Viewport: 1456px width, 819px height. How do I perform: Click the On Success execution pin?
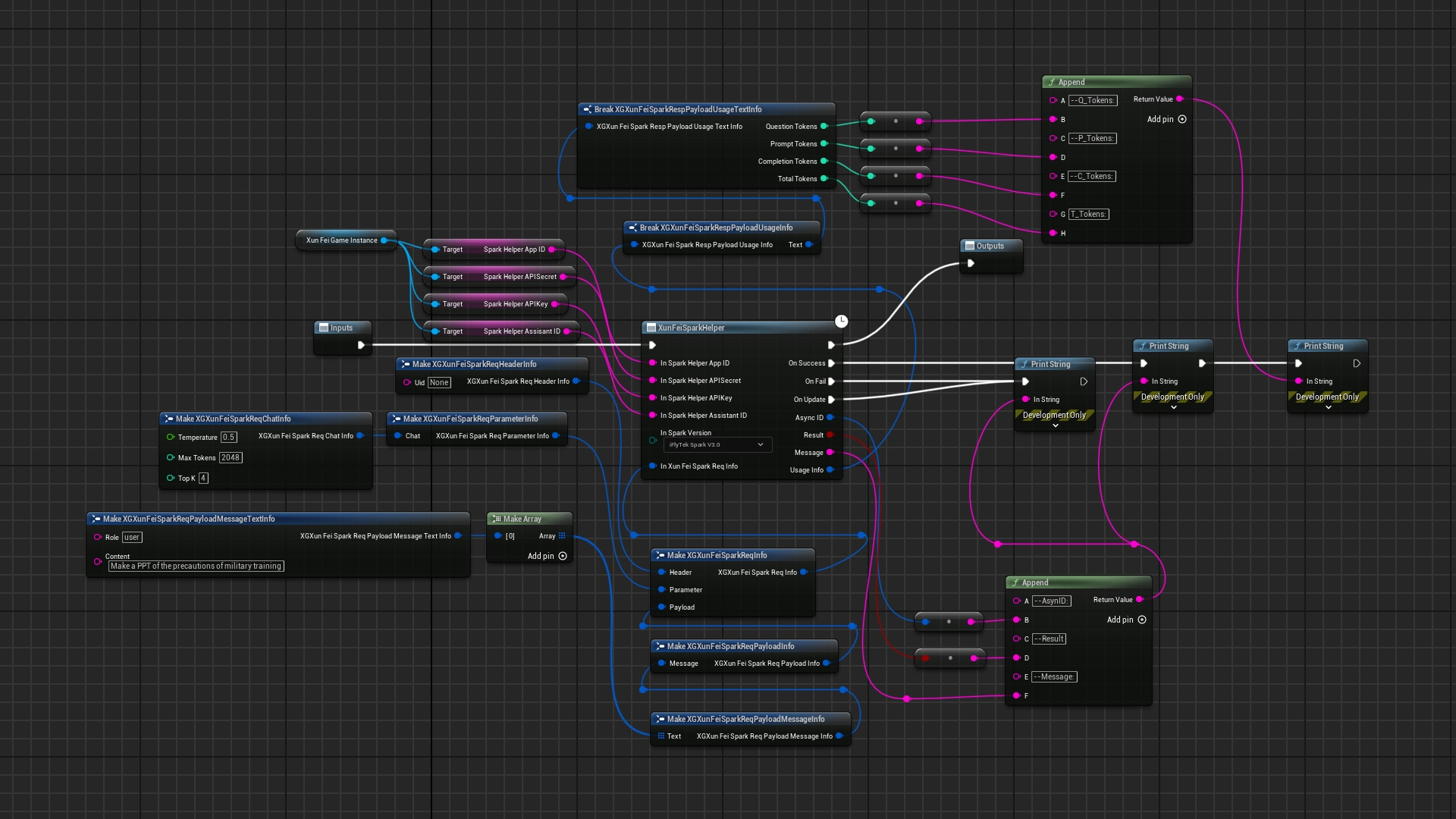click(831, 363)
